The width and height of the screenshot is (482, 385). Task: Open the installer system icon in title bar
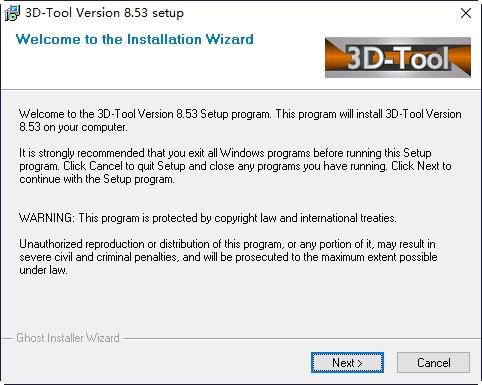12,13
